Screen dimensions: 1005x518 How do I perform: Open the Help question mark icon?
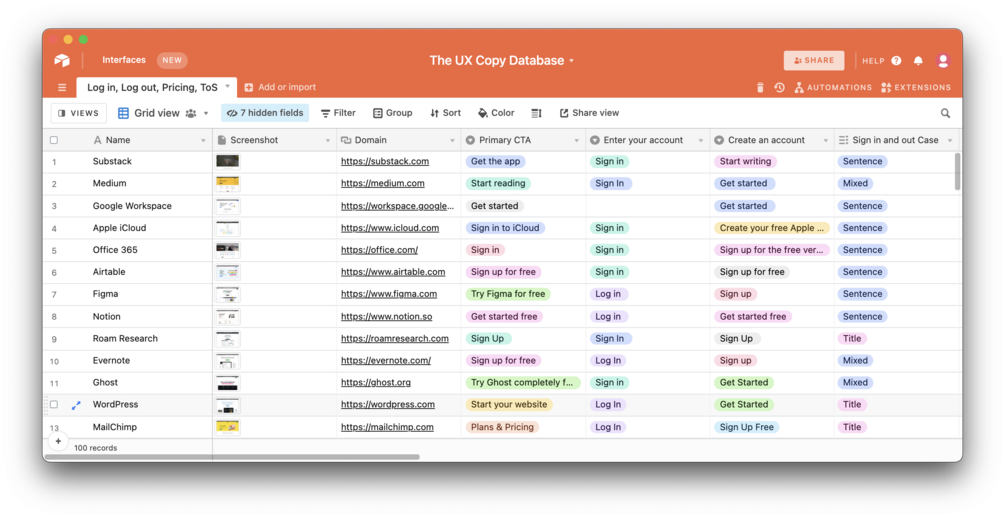click(x=896, y=60)
